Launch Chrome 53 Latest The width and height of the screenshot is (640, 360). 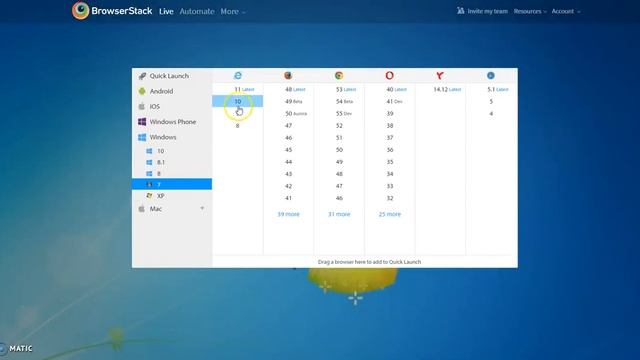click(339, 89)
